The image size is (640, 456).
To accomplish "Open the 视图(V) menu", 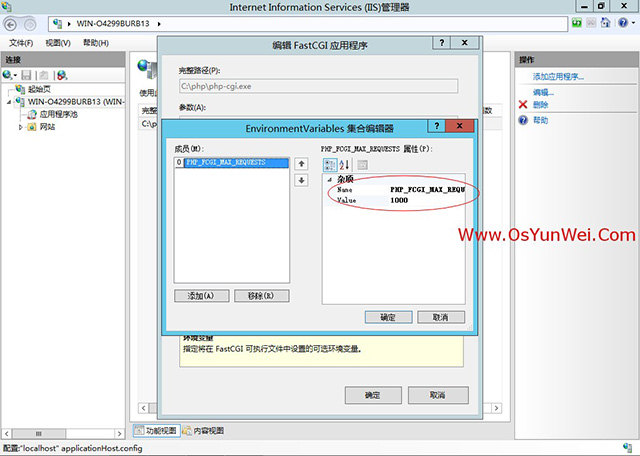I will 59,43.
